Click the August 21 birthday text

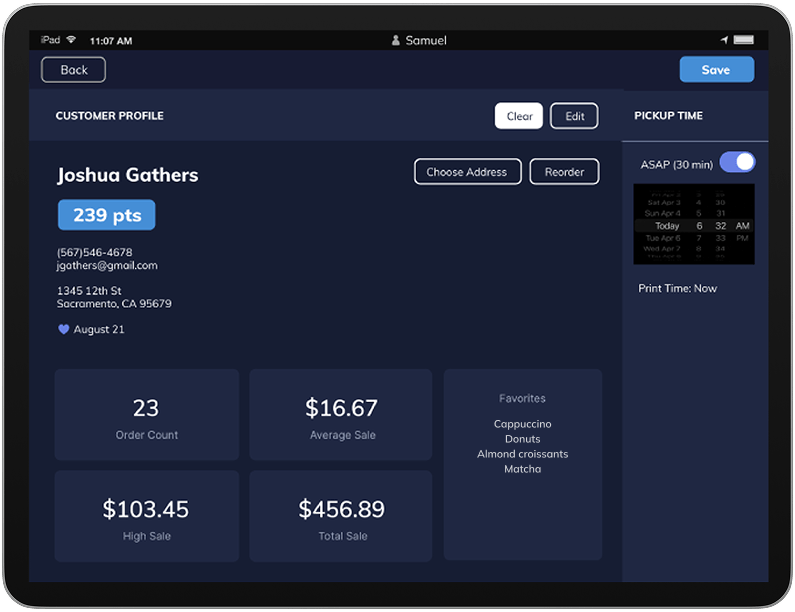point(99,329)
